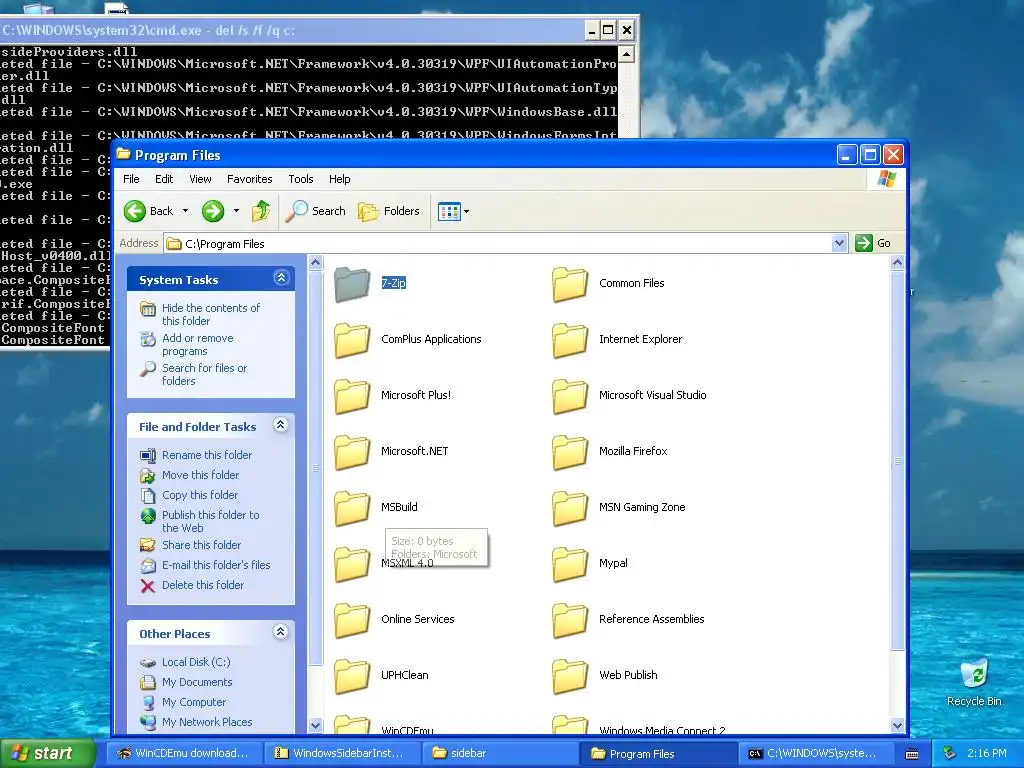Click Search for files or folders link
Viewport: 1024px width, 768px height.
[x=204, y=374]
